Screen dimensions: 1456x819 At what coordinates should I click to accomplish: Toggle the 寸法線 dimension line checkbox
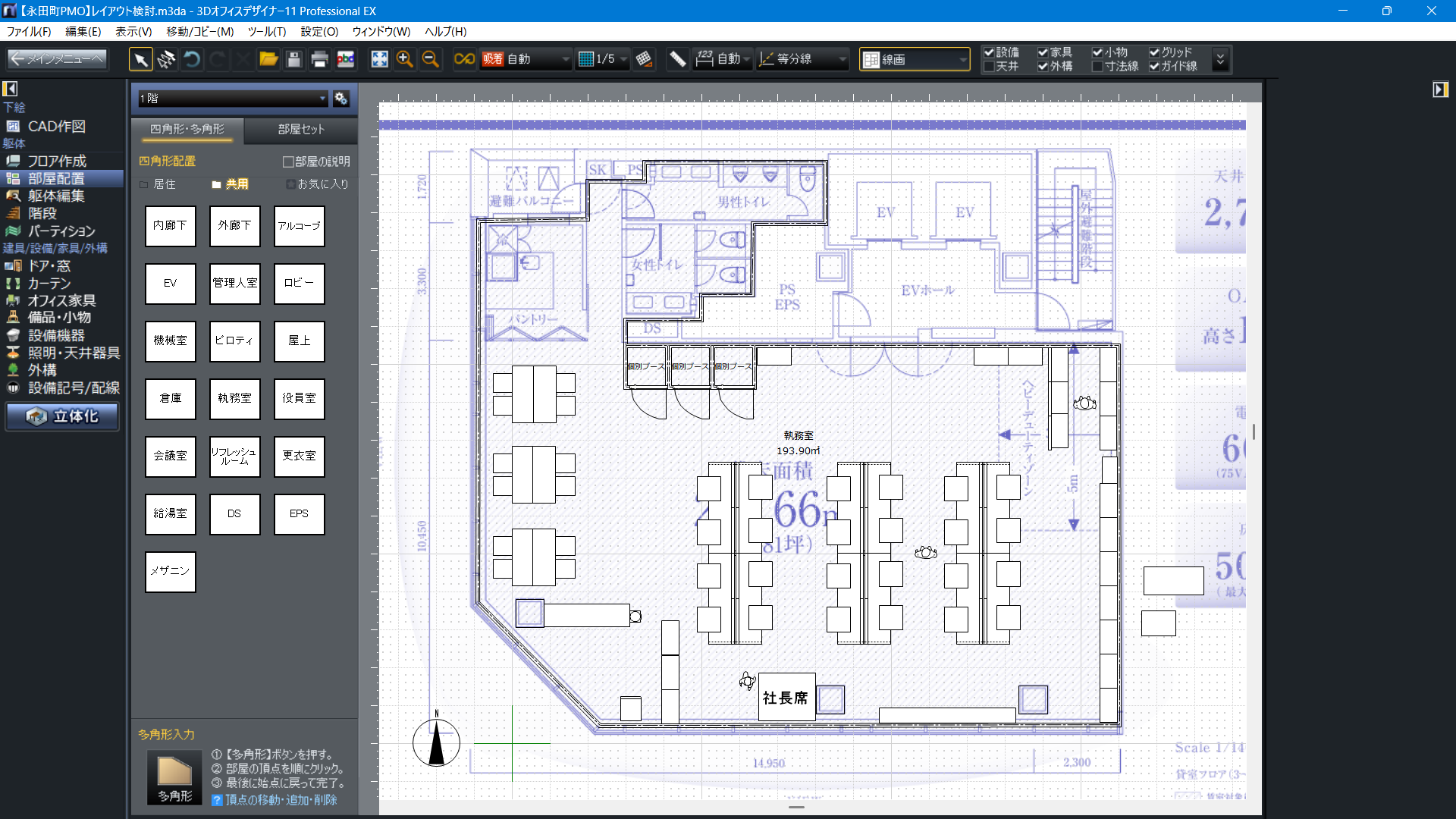[1097, 67]
